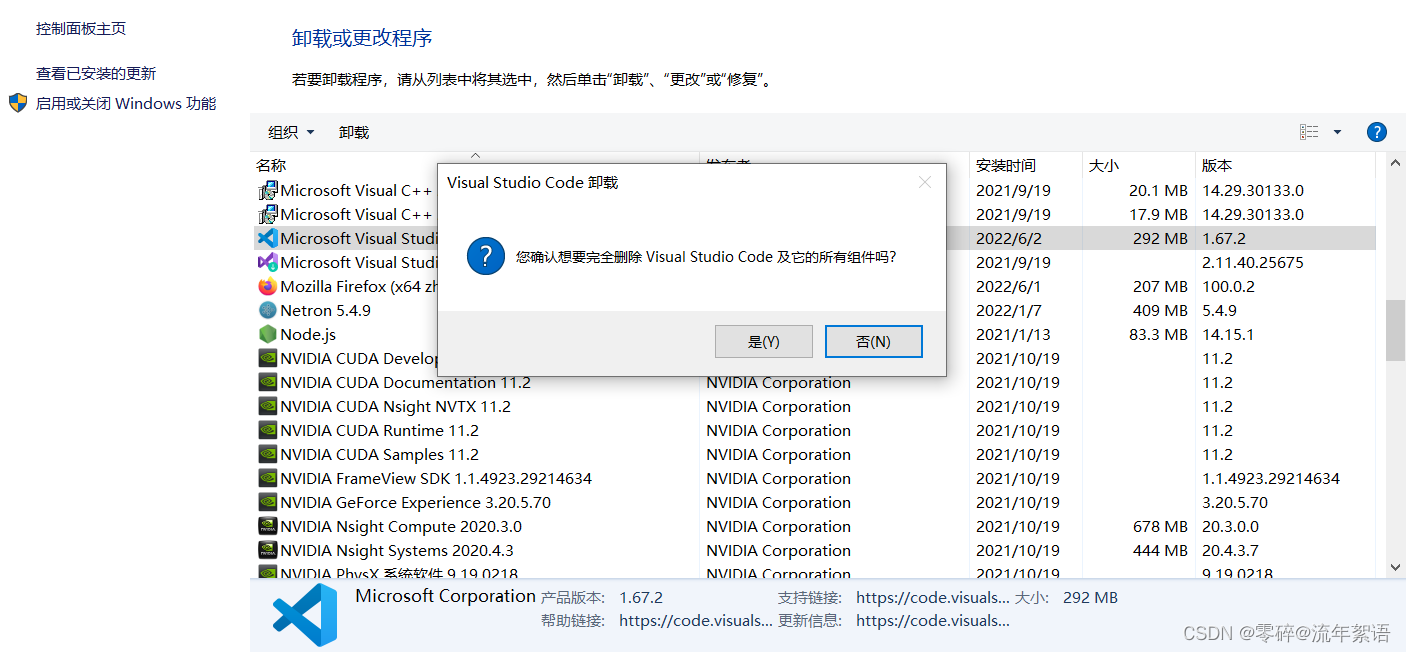Click the Netron 5.4.9 icon
Viewport: 1406px width, 652px height.
[267, 310]
